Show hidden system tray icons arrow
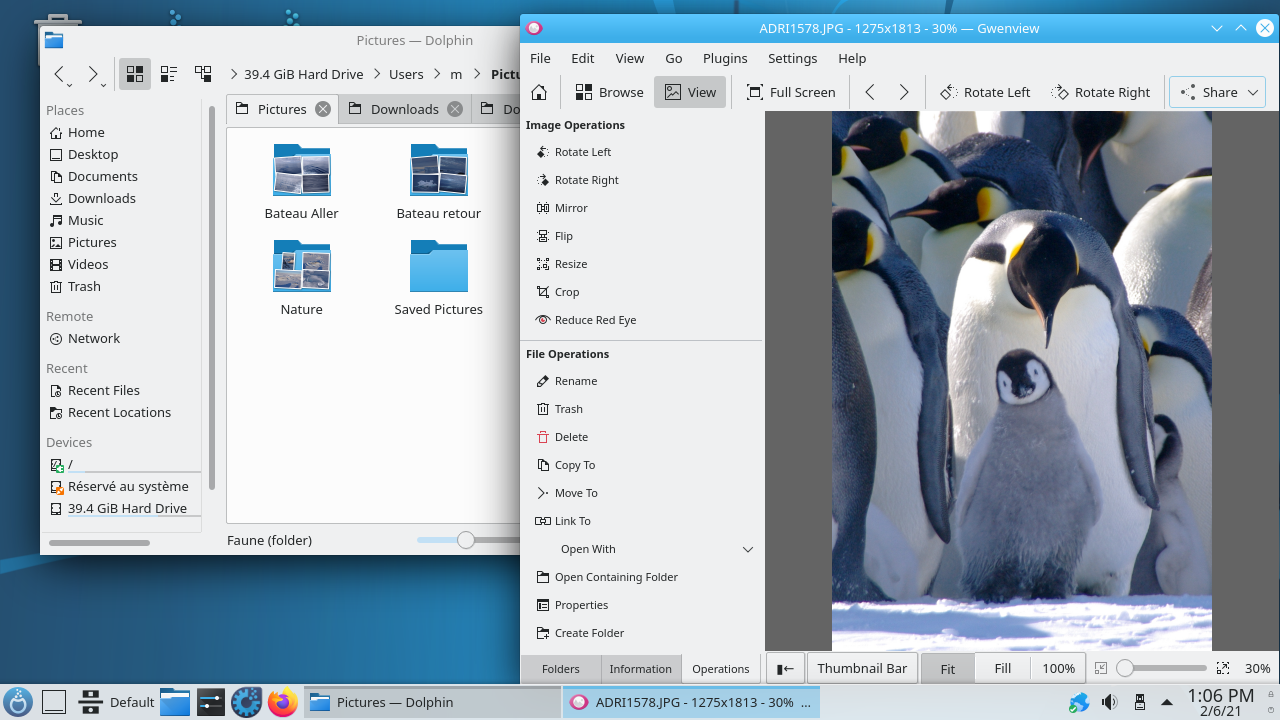The width and height of the screenshot is (1280, 720). pyautogui.click(x=1166, y=702)
